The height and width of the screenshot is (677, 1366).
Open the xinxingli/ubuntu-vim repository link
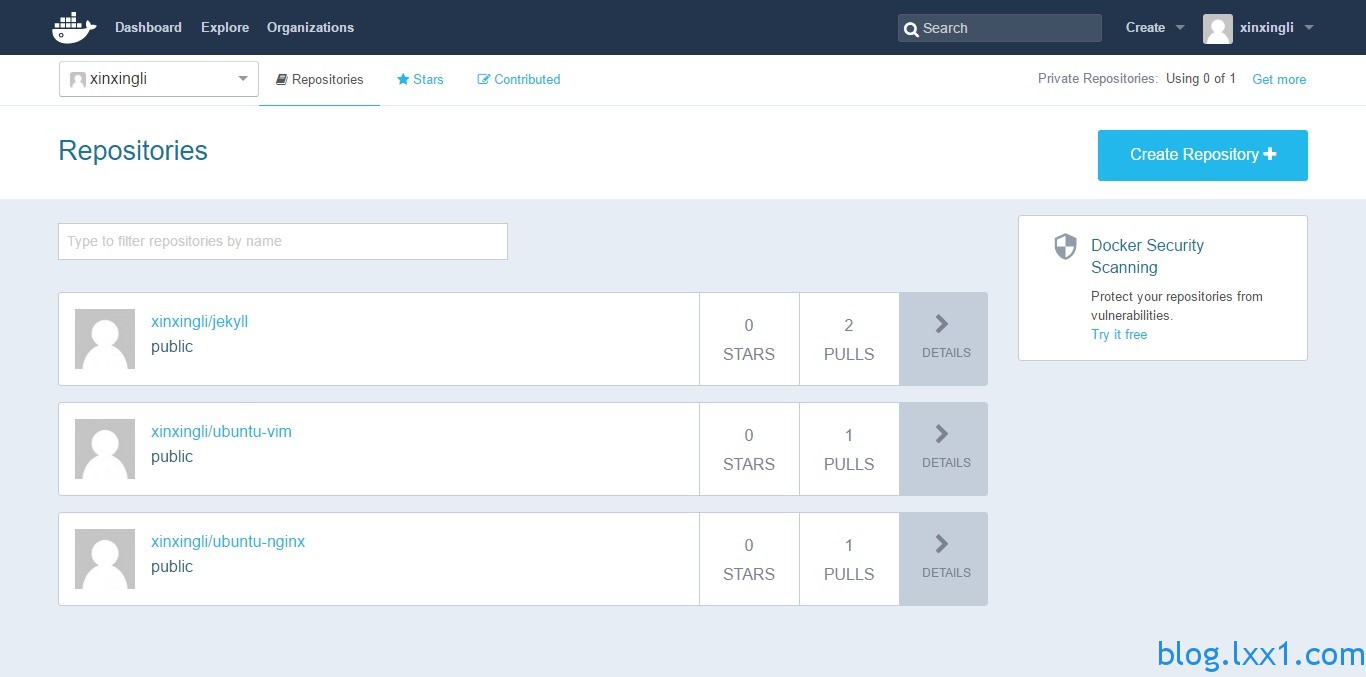coord(221,432)
